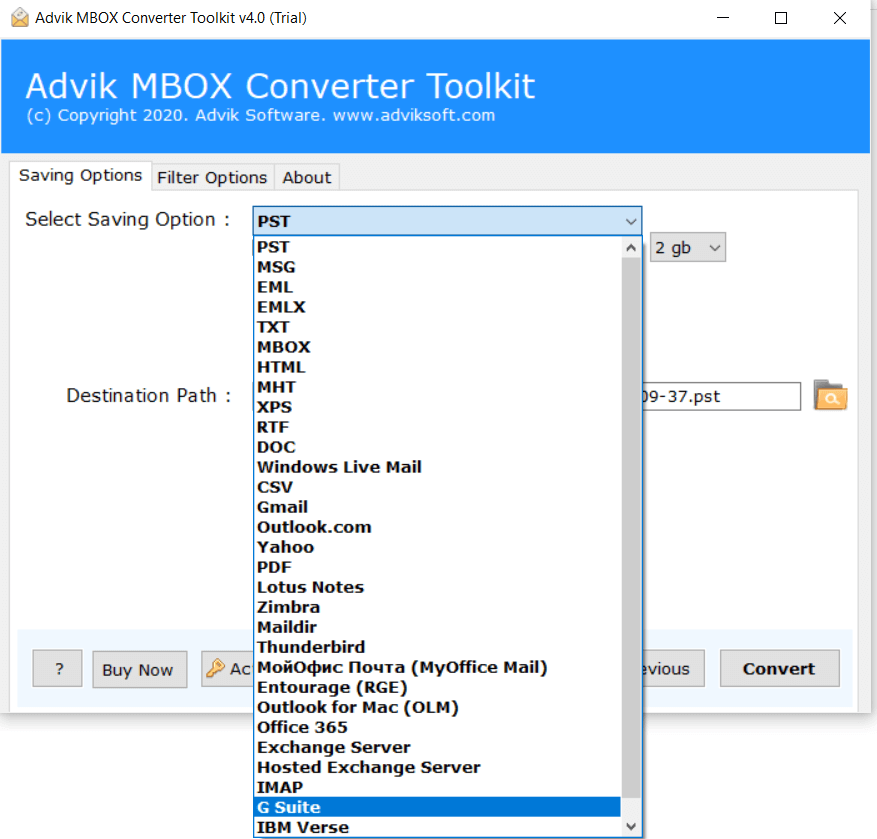877x839 pixels.
Task: Click the partially hidden Previous button
Action: [673, 668]
